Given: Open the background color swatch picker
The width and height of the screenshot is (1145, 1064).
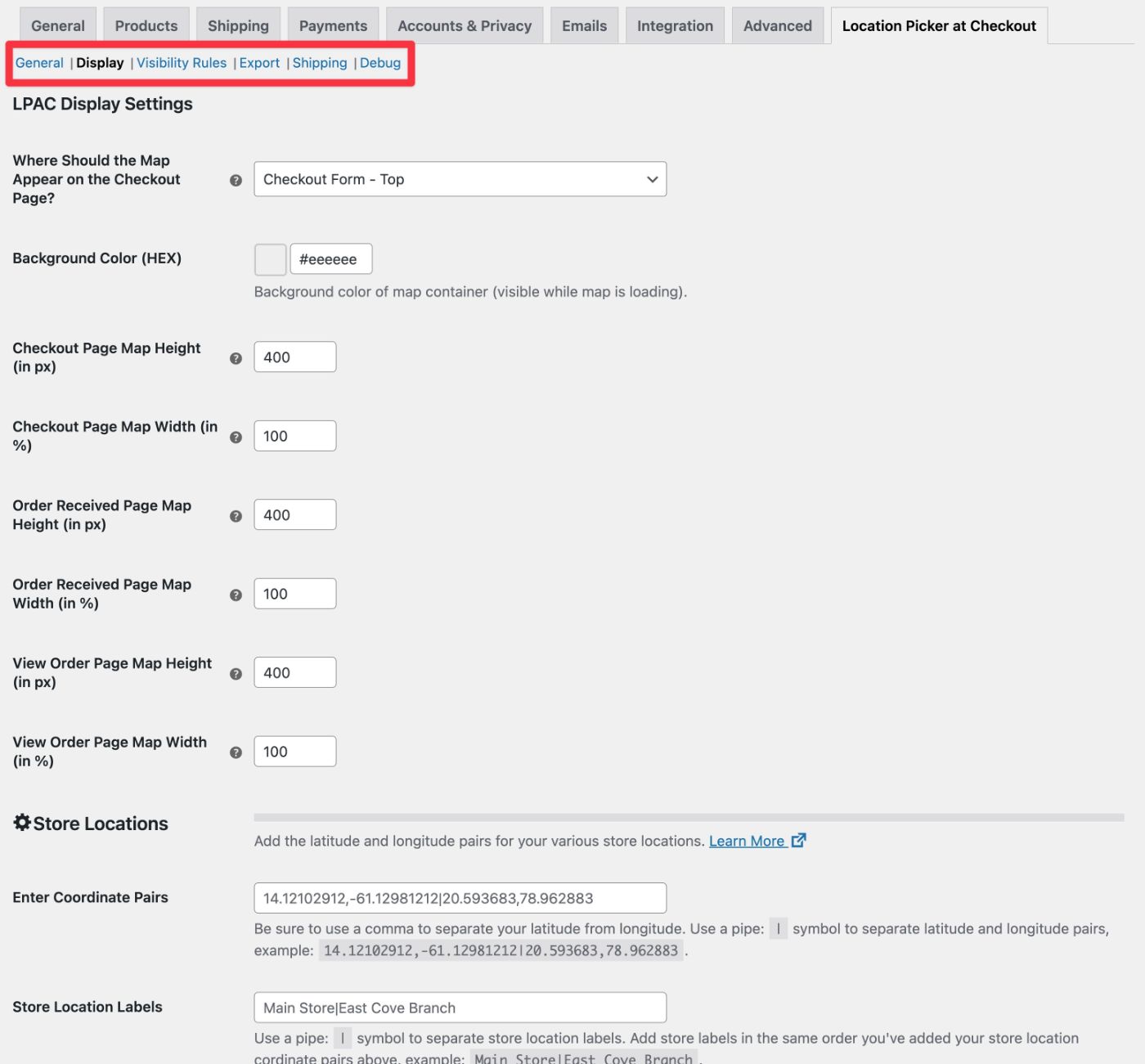Looking at the screenshot, I should [270, 259].
